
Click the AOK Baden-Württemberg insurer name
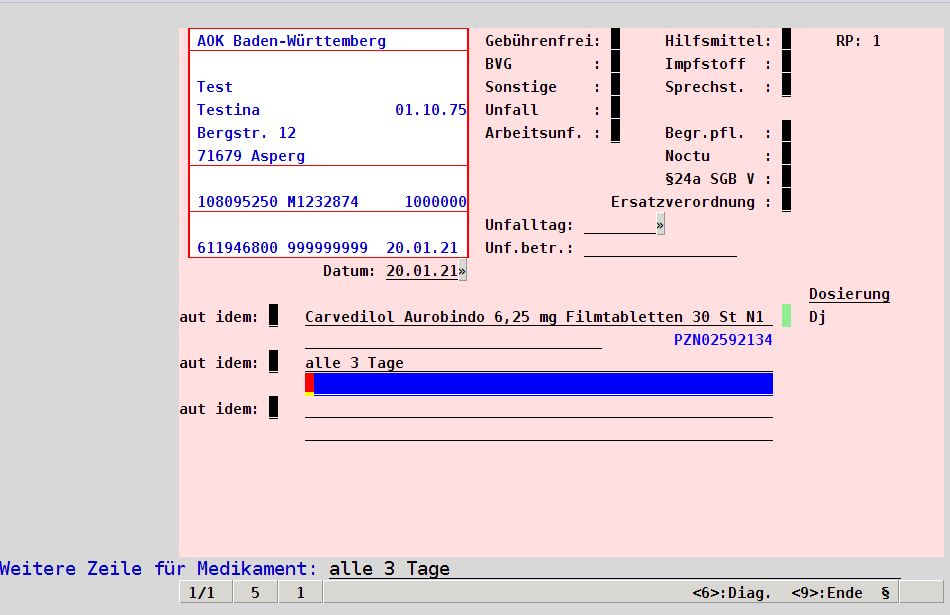(291, 41)
